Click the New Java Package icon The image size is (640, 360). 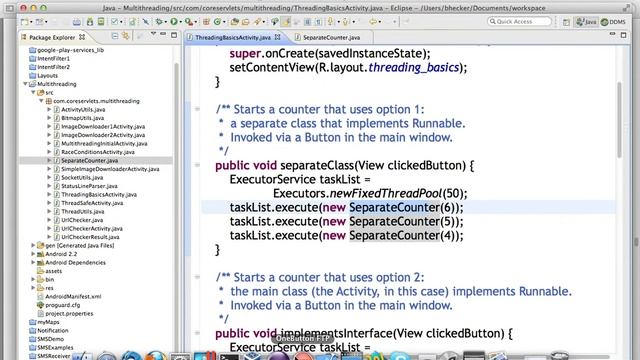click(x=206, y=22)
